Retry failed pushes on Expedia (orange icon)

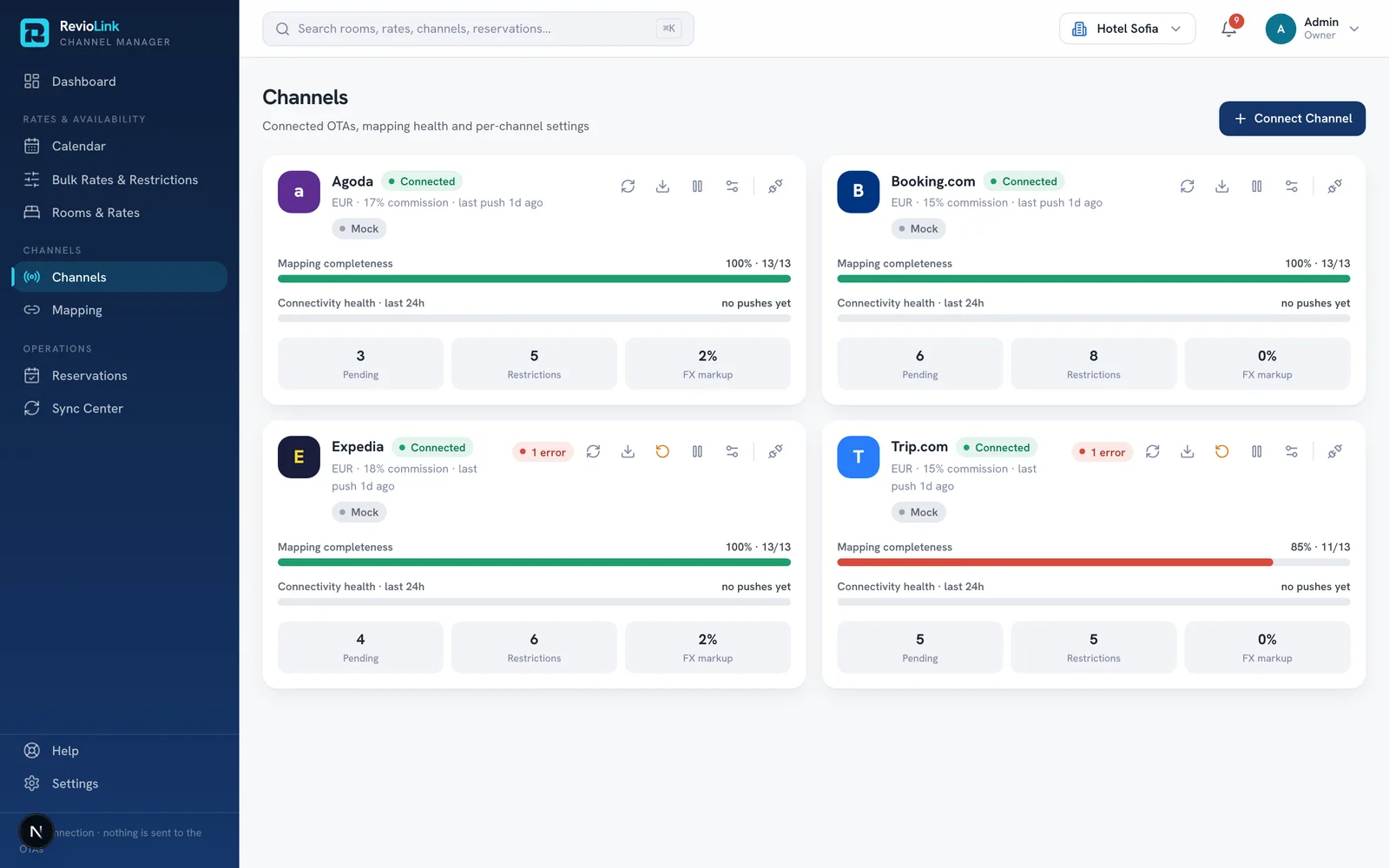(662, 451)
